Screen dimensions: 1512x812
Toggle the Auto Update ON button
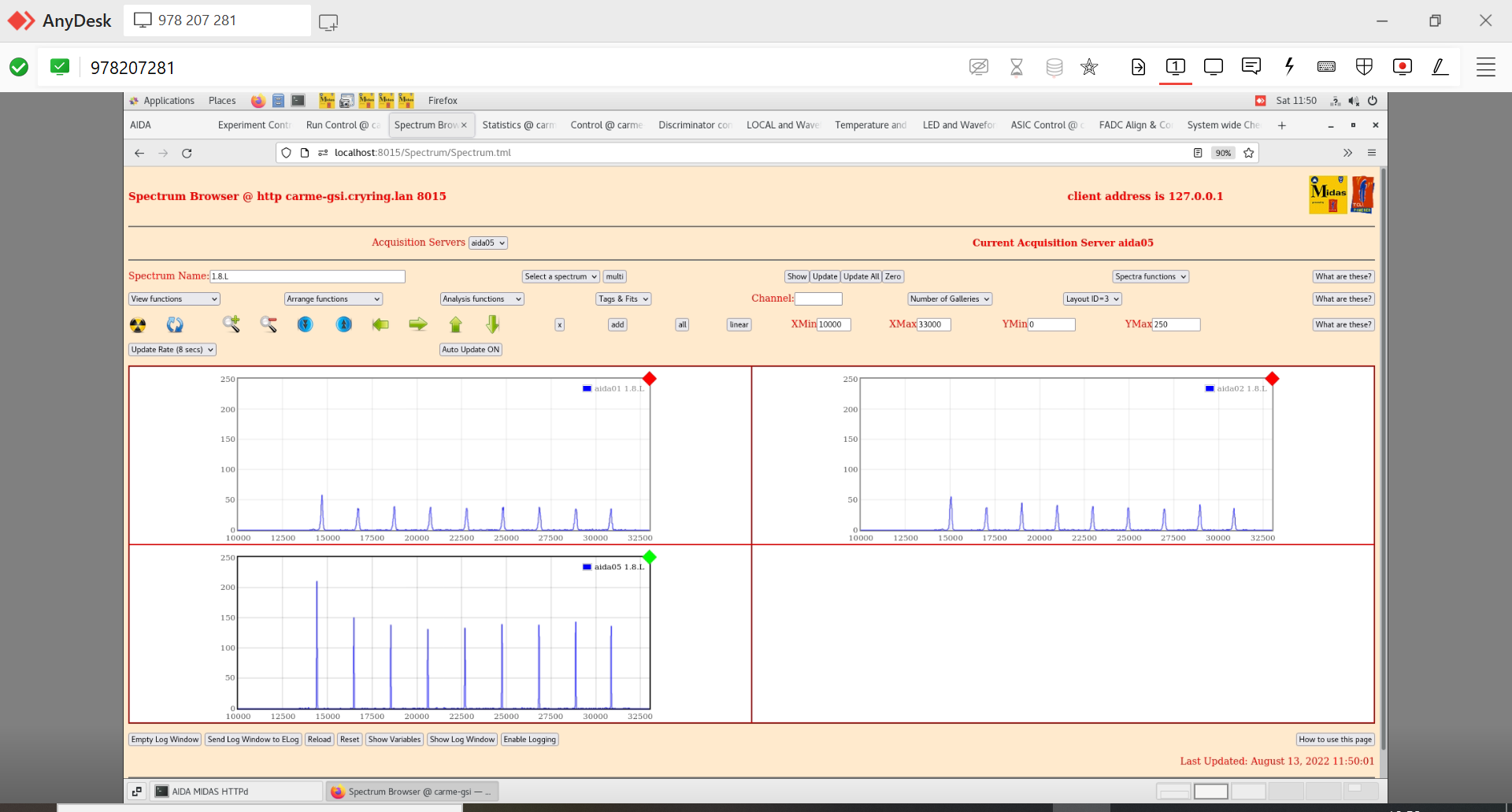pos(470,350)
